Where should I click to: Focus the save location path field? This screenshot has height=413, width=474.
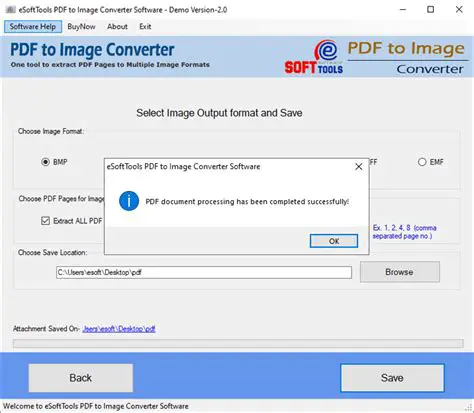pos(204,272)
